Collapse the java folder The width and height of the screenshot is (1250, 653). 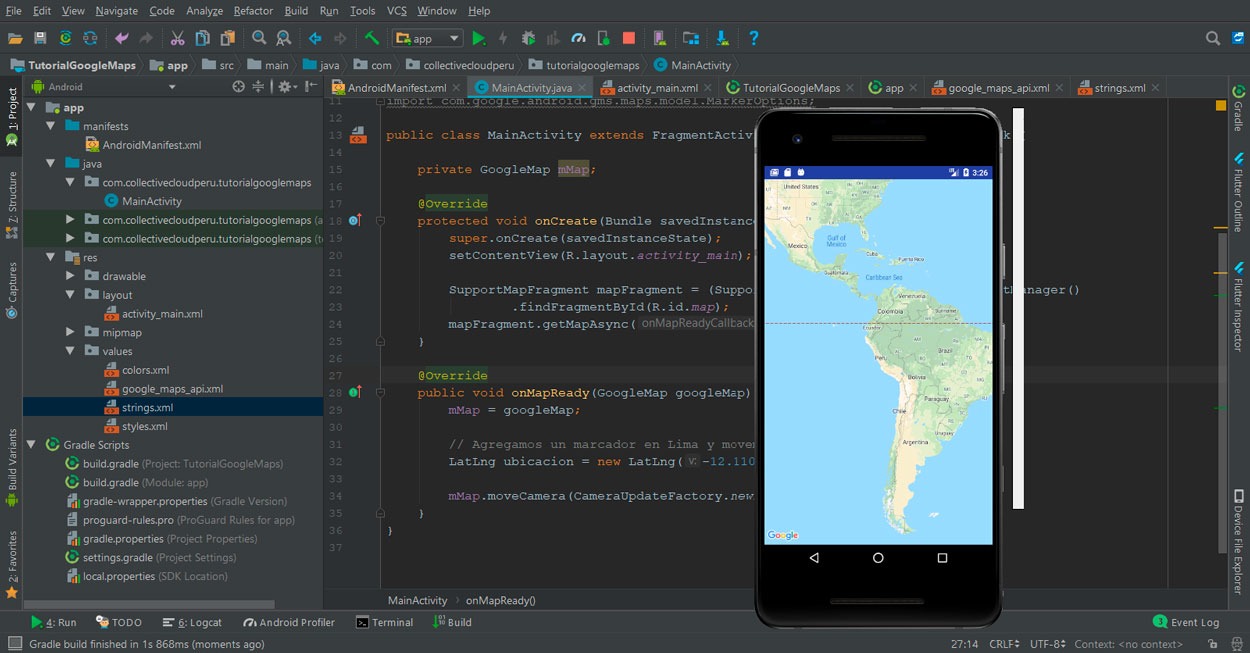[50, 163]
